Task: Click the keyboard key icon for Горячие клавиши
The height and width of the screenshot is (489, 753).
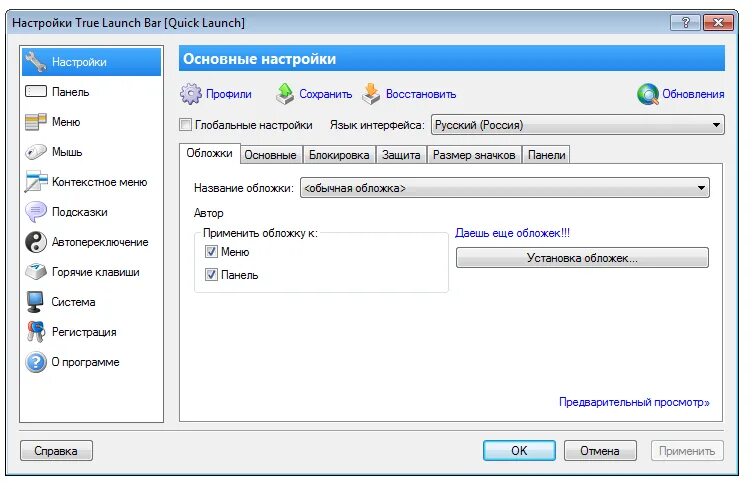Action: 36,272
